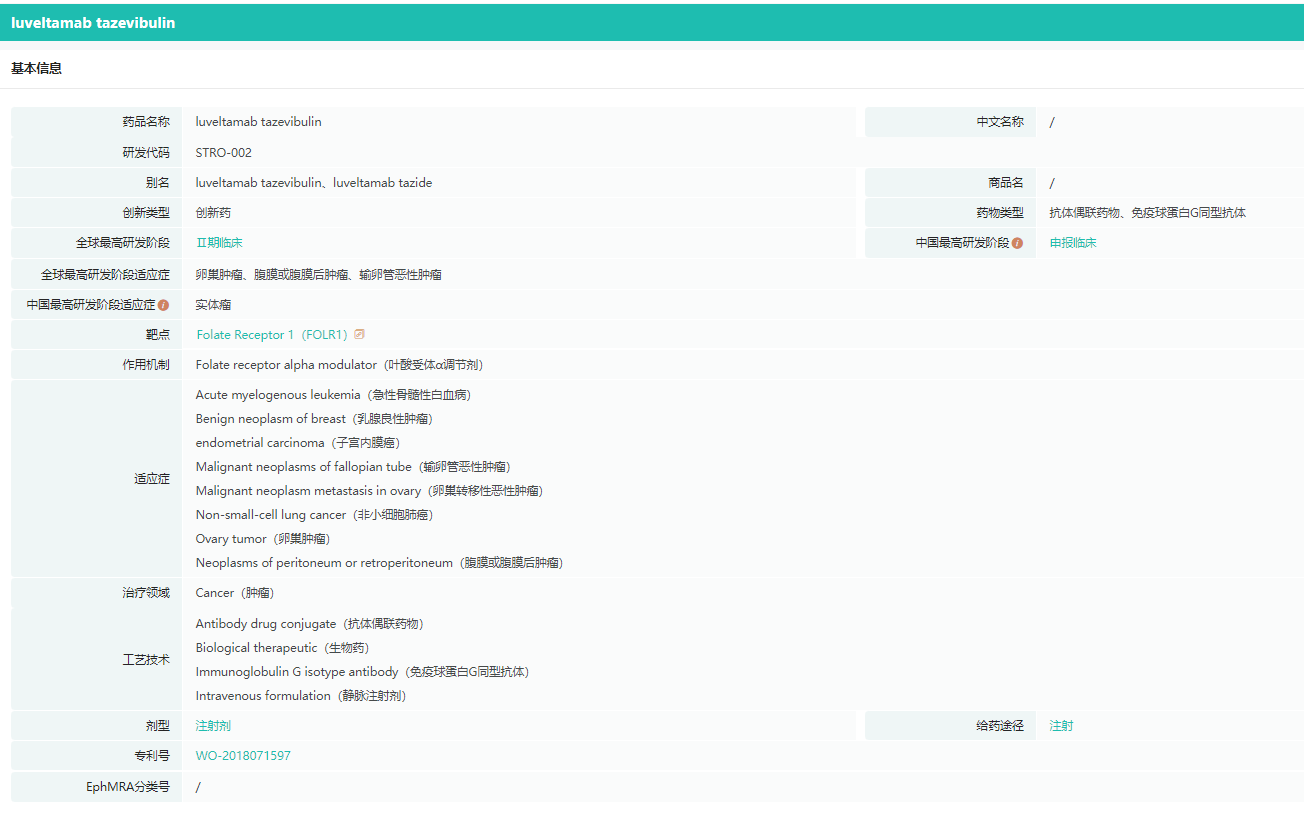Select the Non-small-cell lung cancer indication

click(315, 515)
